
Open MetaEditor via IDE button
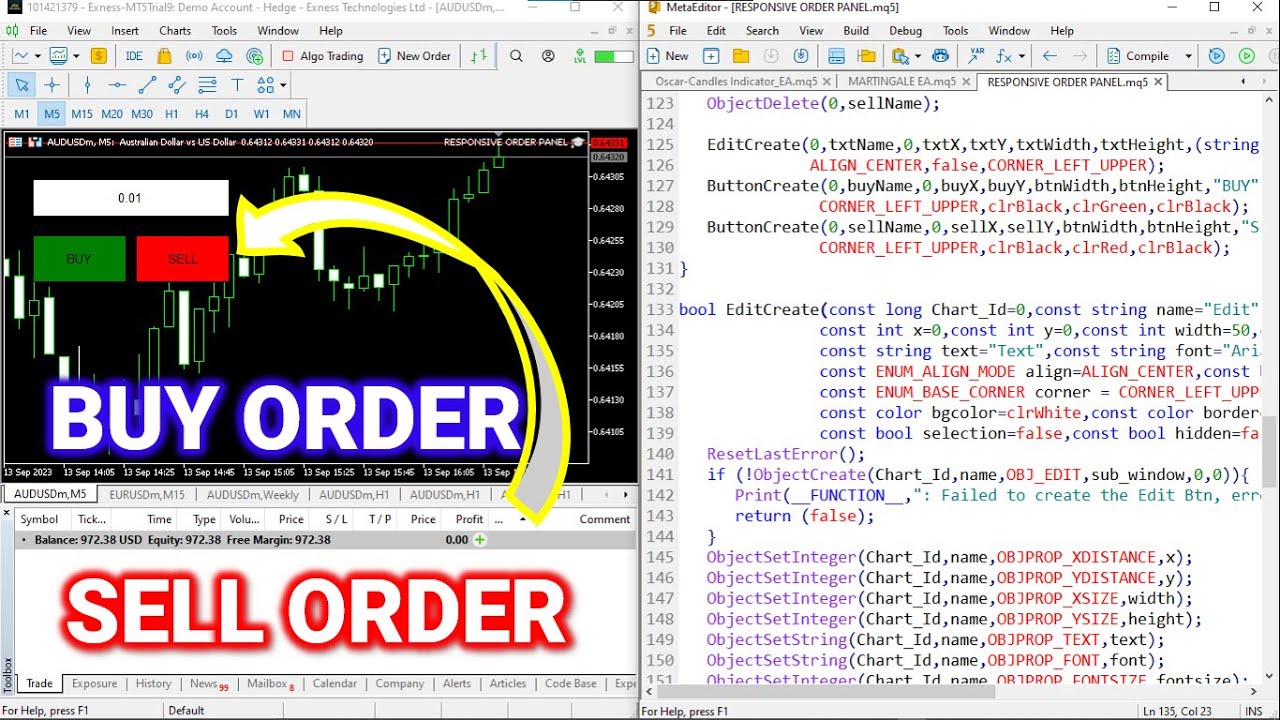point(134,56)
